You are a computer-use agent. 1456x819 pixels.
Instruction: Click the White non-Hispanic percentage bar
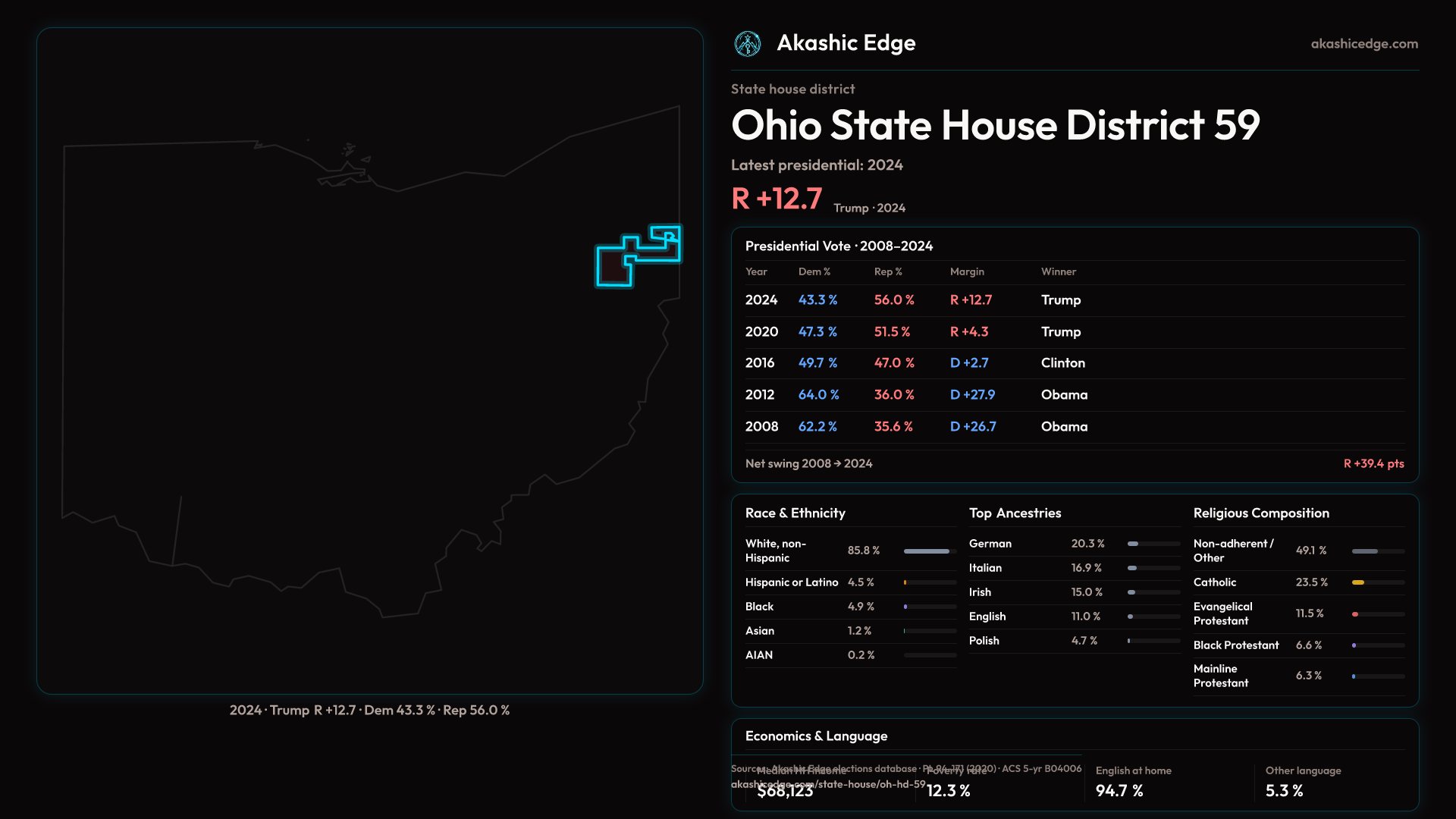point(928,551)
